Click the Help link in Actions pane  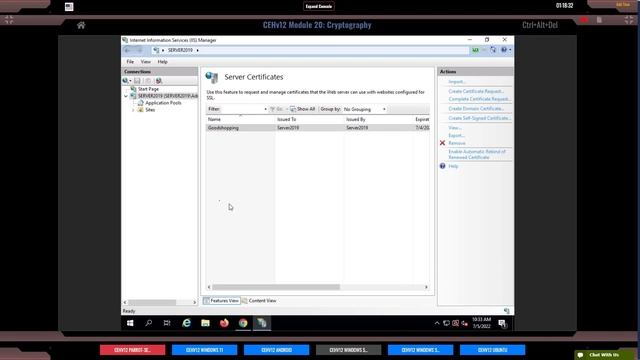tap(453, 166)
